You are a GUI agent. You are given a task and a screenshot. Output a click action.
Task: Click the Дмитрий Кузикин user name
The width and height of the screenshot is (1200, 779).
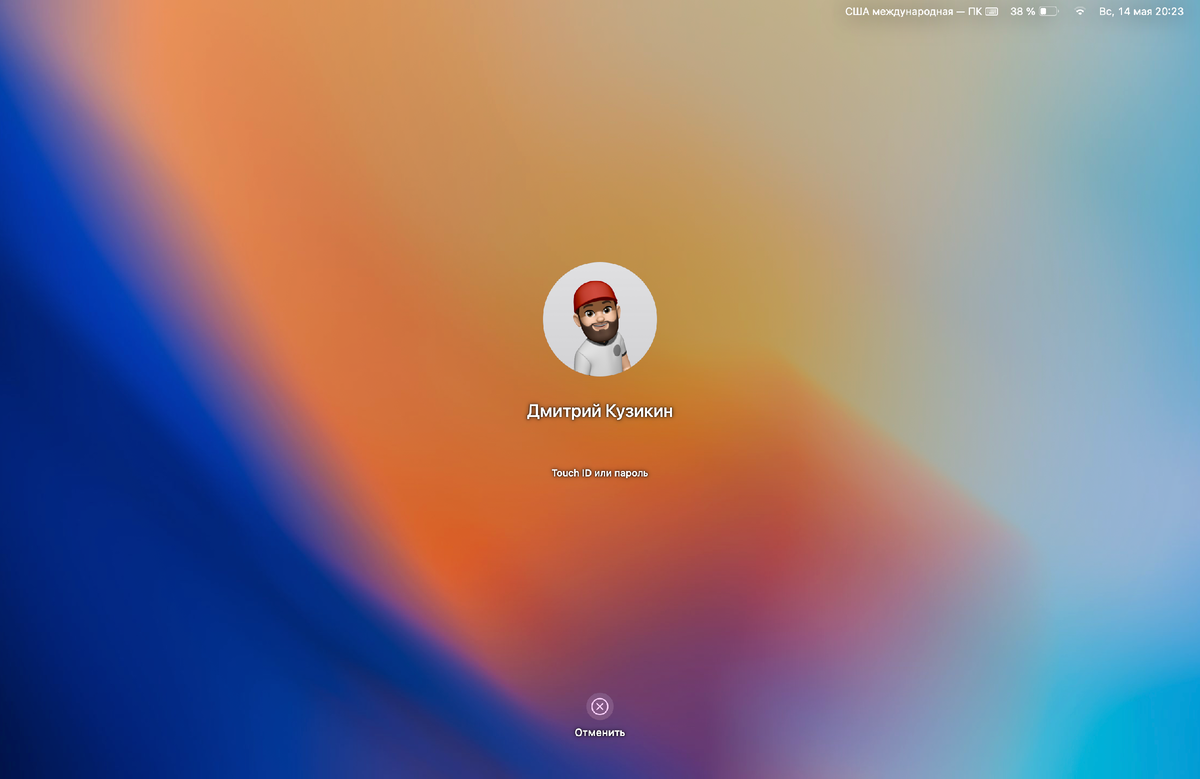(x=600, y=411)
